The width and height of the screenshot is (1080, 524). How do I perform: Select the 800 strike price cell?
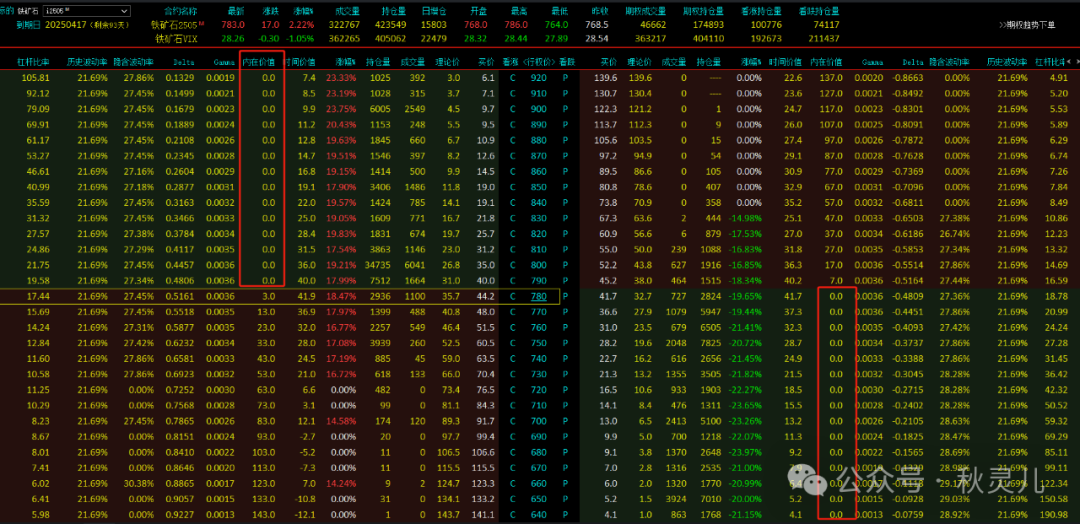[539, 265]
